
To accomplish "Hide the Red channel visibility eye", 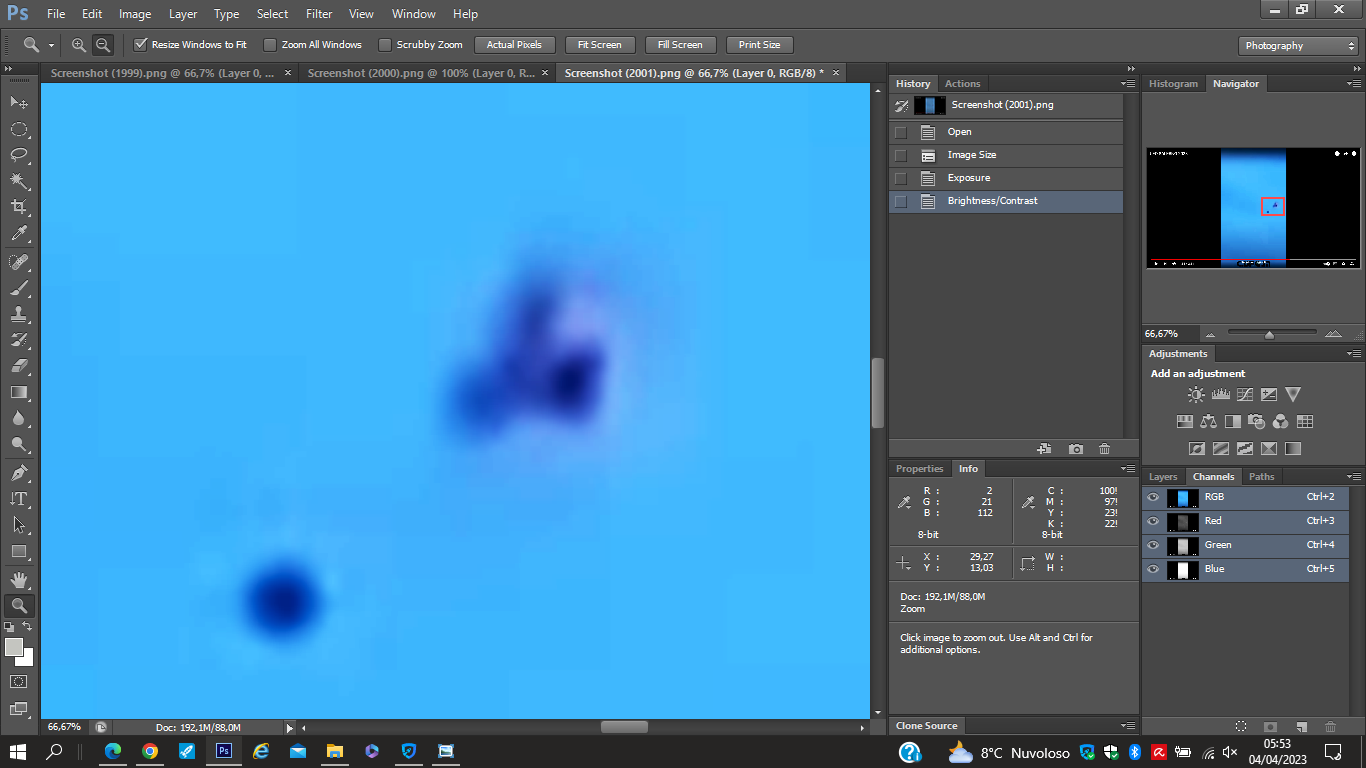I will (x=1153, y=521).
